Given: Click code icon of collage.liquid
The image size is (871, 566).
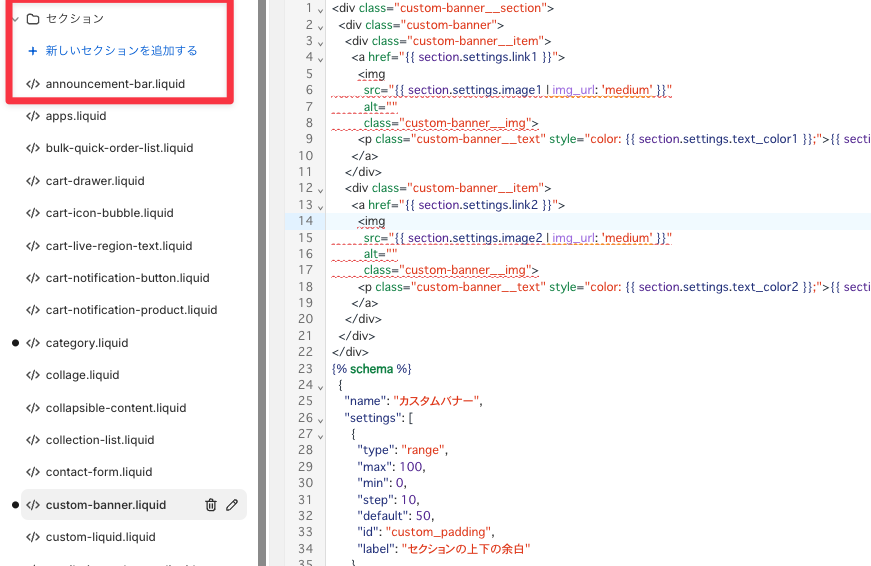Looking at the screenshot, I should [x=33, y=375].
